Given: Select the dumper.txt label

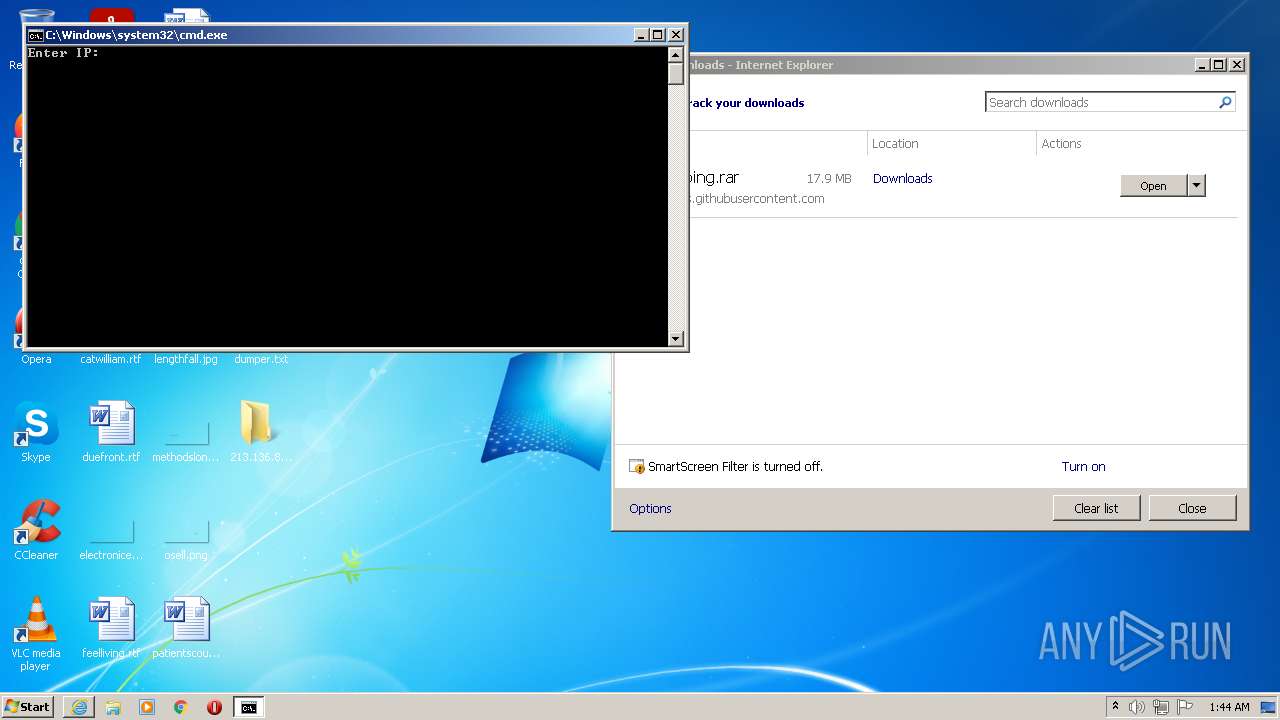Looking at the screenshot, I should click(x=261, y=359).
